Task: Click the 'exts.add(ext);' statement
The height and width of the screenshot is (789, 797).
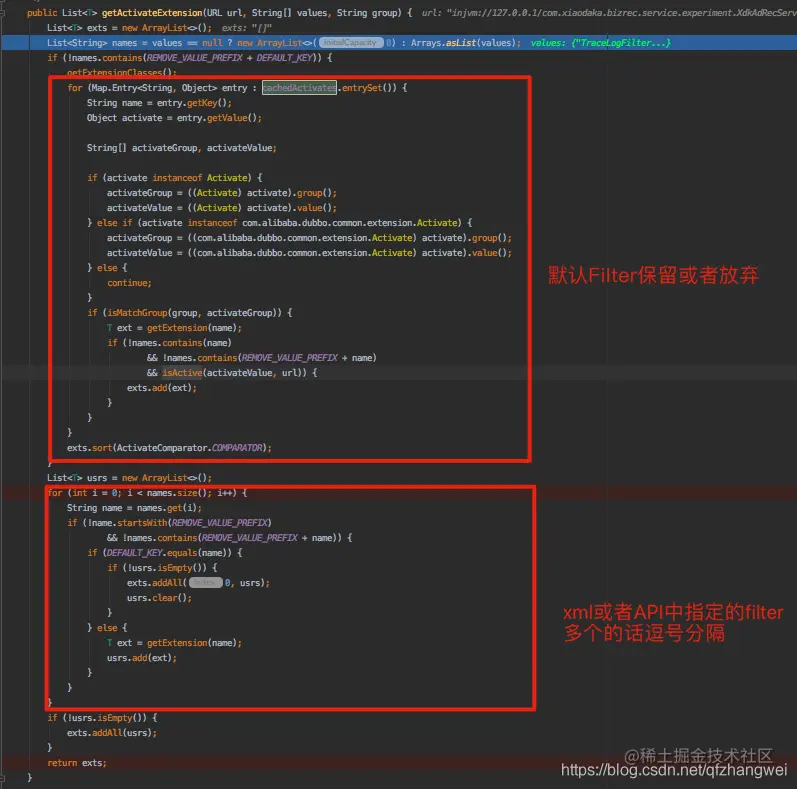Action: pyautogui.click(x=162, y=388)
